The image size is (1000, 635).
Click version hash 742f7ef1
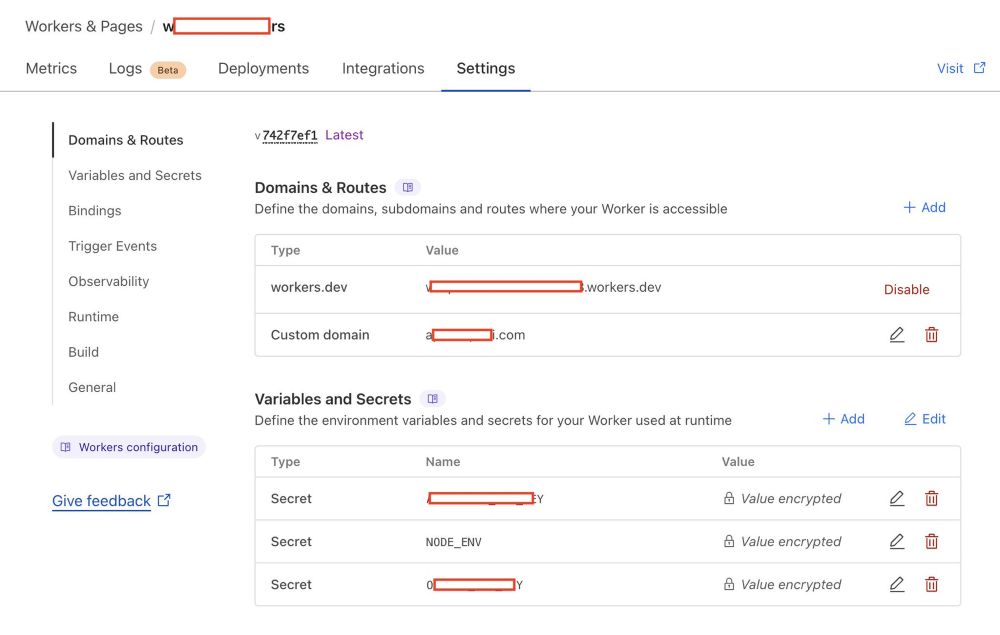point(290,135)
